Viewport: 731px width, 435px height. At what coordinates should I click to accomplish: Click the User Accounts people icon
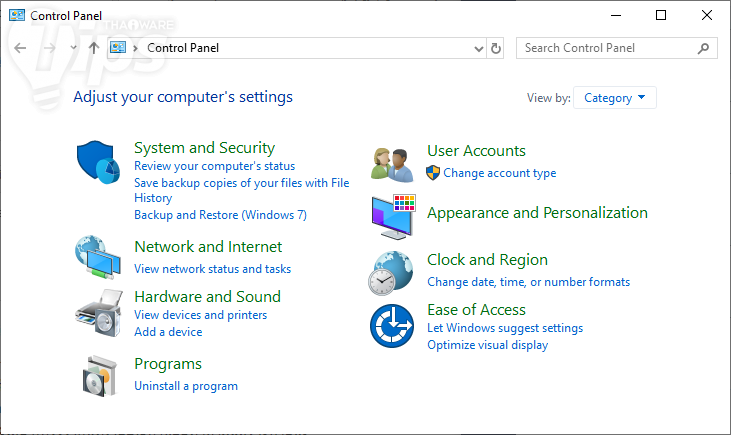click(x=391, y=163)
